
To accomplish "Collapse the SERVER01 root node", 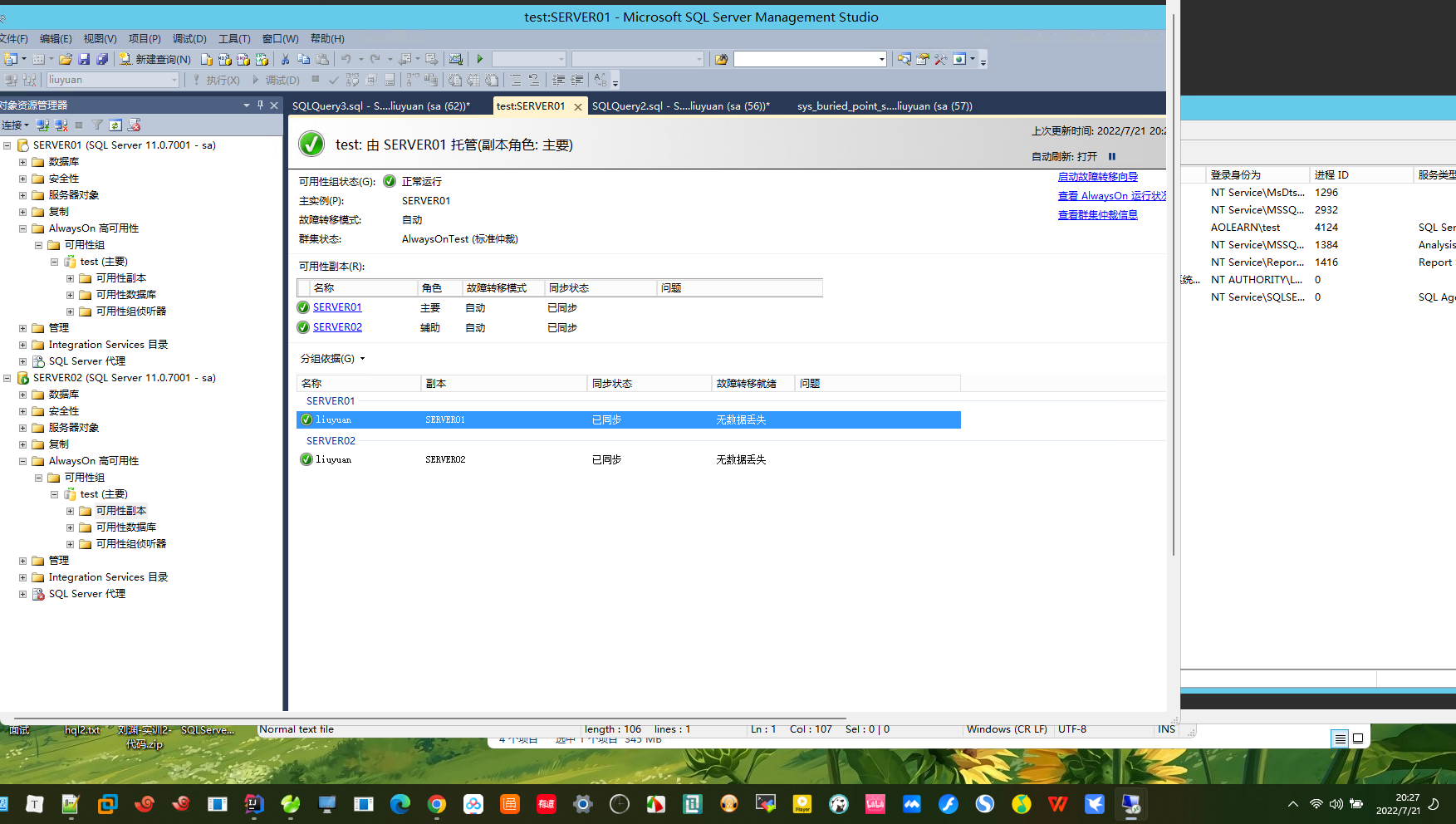I will [x=7, y=145].
